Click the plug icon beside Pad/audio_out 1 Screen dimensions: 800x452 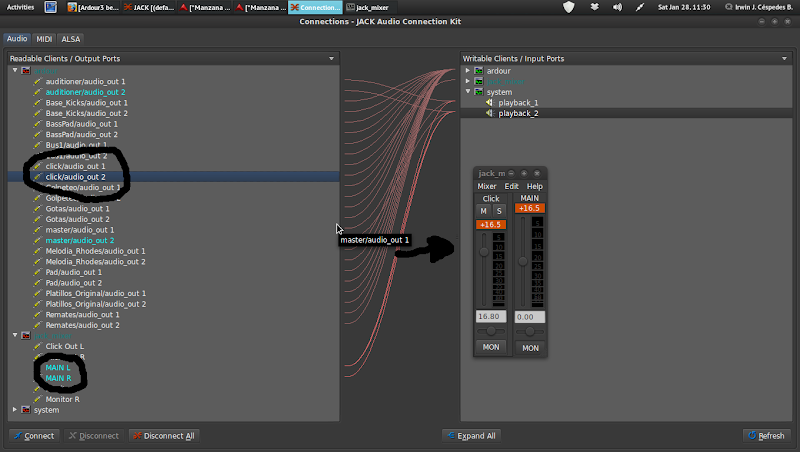point(37,272)
